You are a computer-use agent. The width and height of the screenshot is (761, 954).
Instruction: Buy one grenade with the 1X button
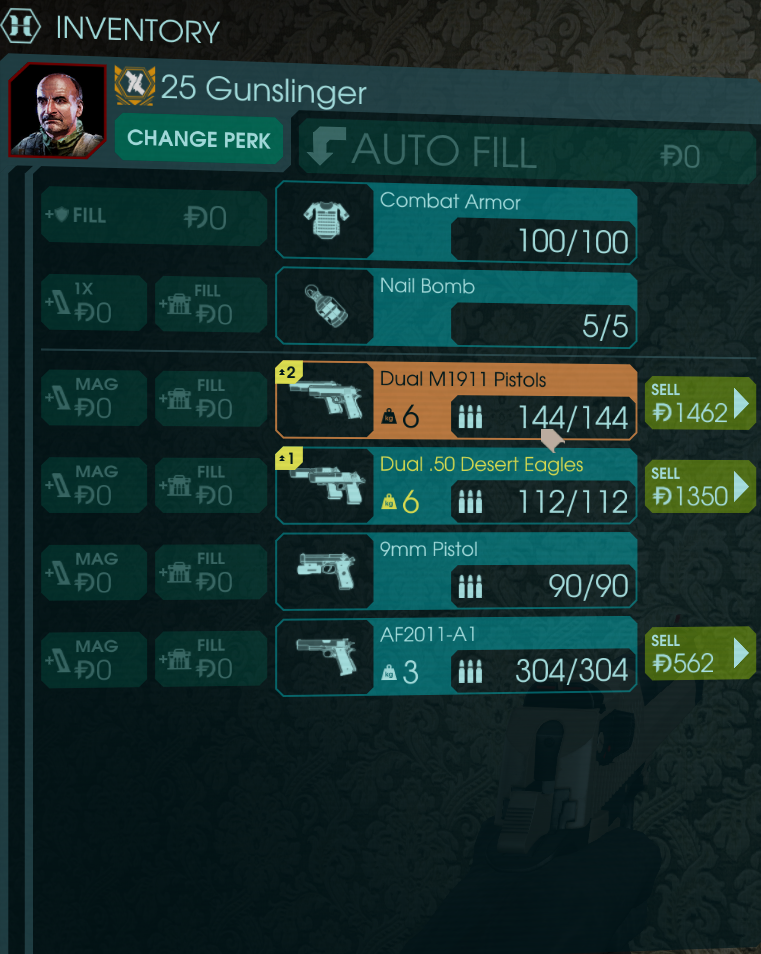(x=94, y=302)
